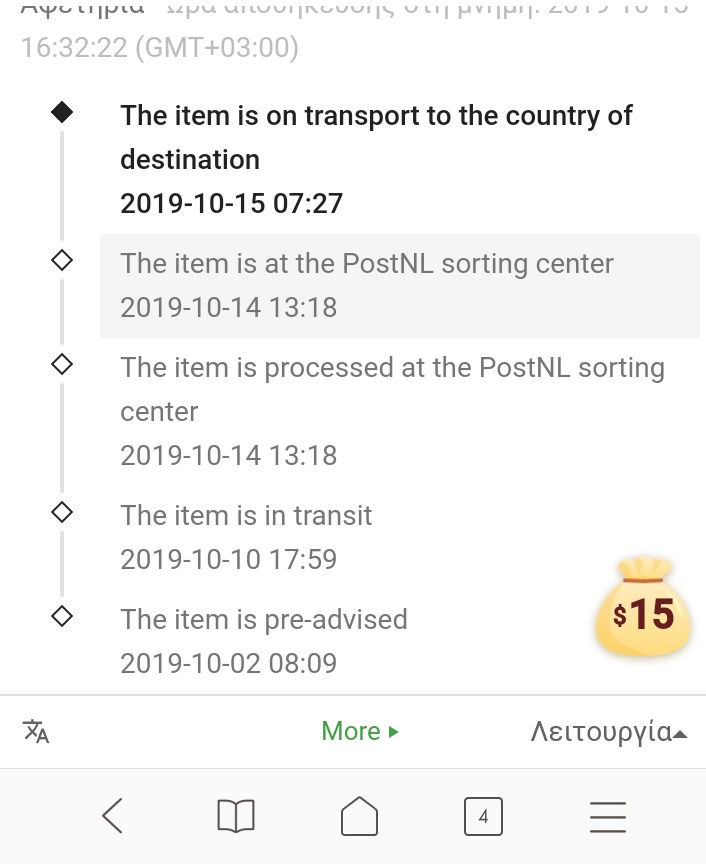The image size is (706, 864).
Task: Go back with the browser back arrow
Action: 113,816
